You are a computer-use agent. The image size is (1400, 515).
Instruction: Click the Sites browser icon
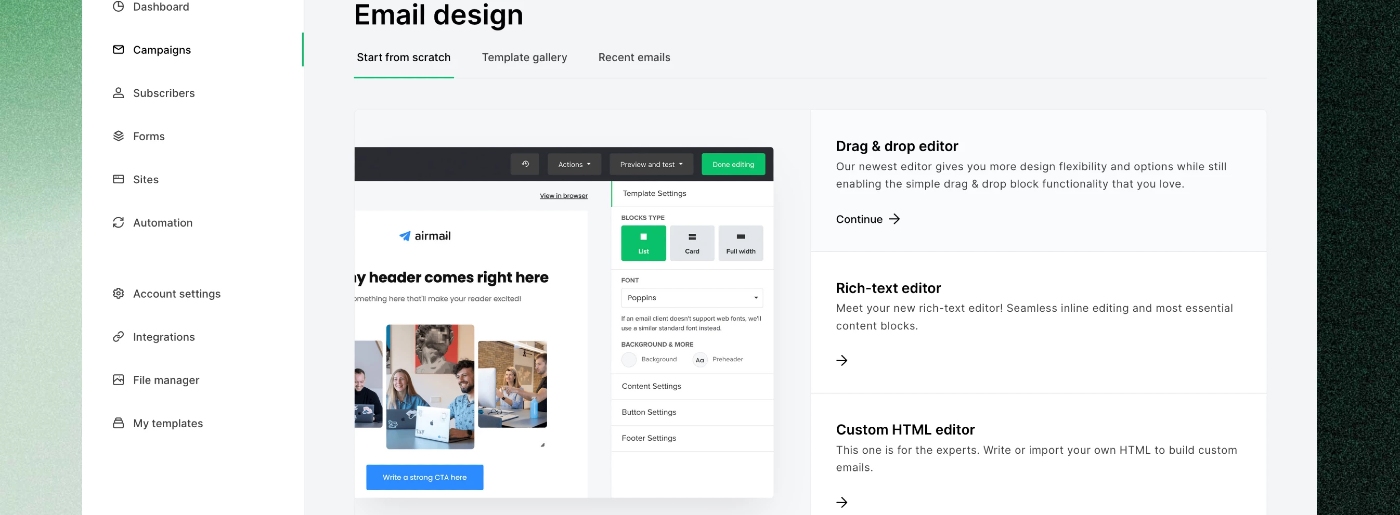tap(118, 180)
